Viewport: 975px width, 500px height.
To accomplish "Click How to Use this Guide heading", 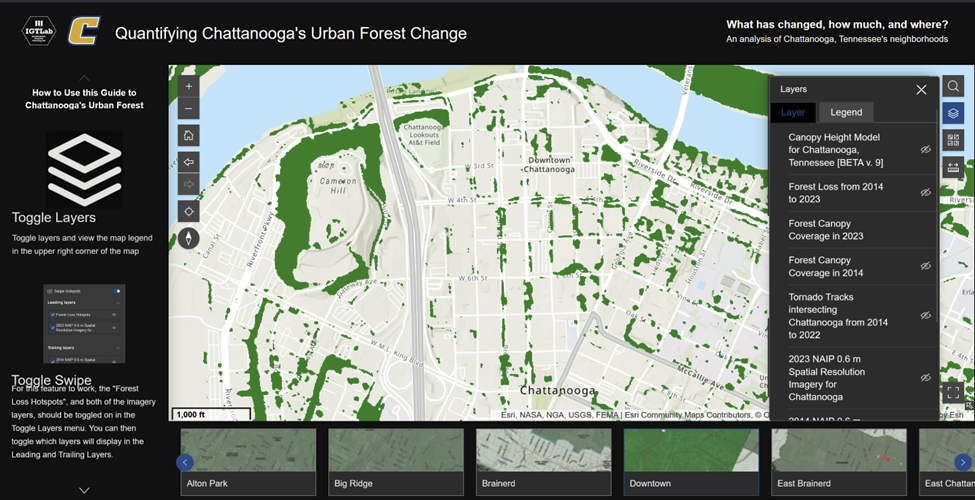I will 84,99.
